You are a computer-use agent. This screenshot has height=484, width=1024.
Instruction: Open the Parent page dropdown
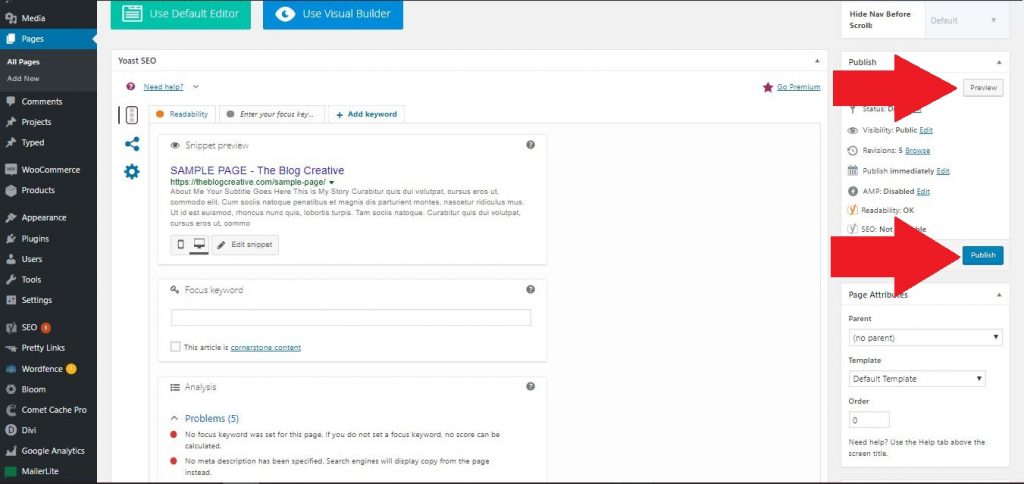pyautogui.click(x=925, y=338)
